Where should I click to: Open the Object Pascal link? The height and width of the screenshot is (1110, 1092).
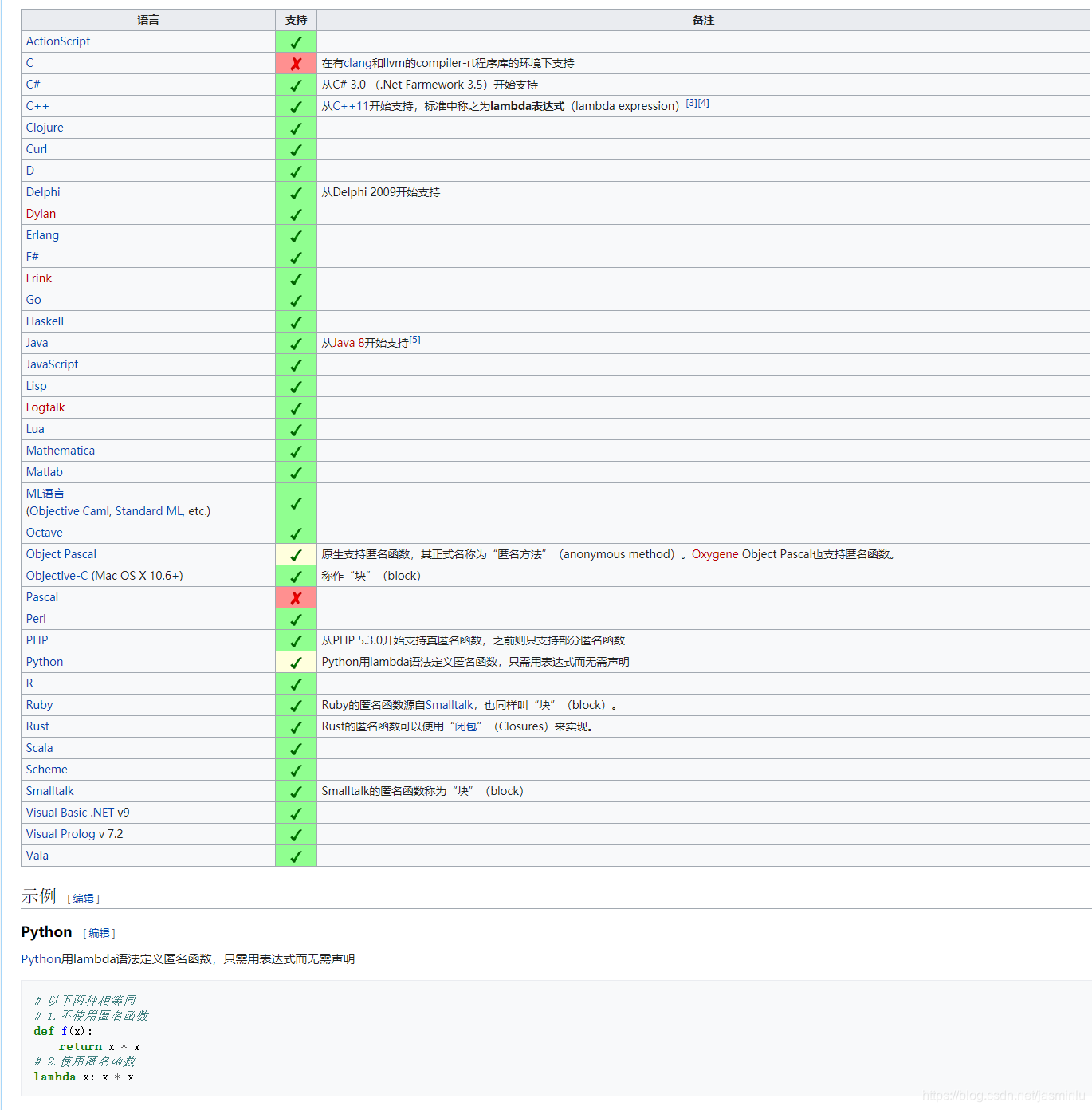click(x=61, y=554)
